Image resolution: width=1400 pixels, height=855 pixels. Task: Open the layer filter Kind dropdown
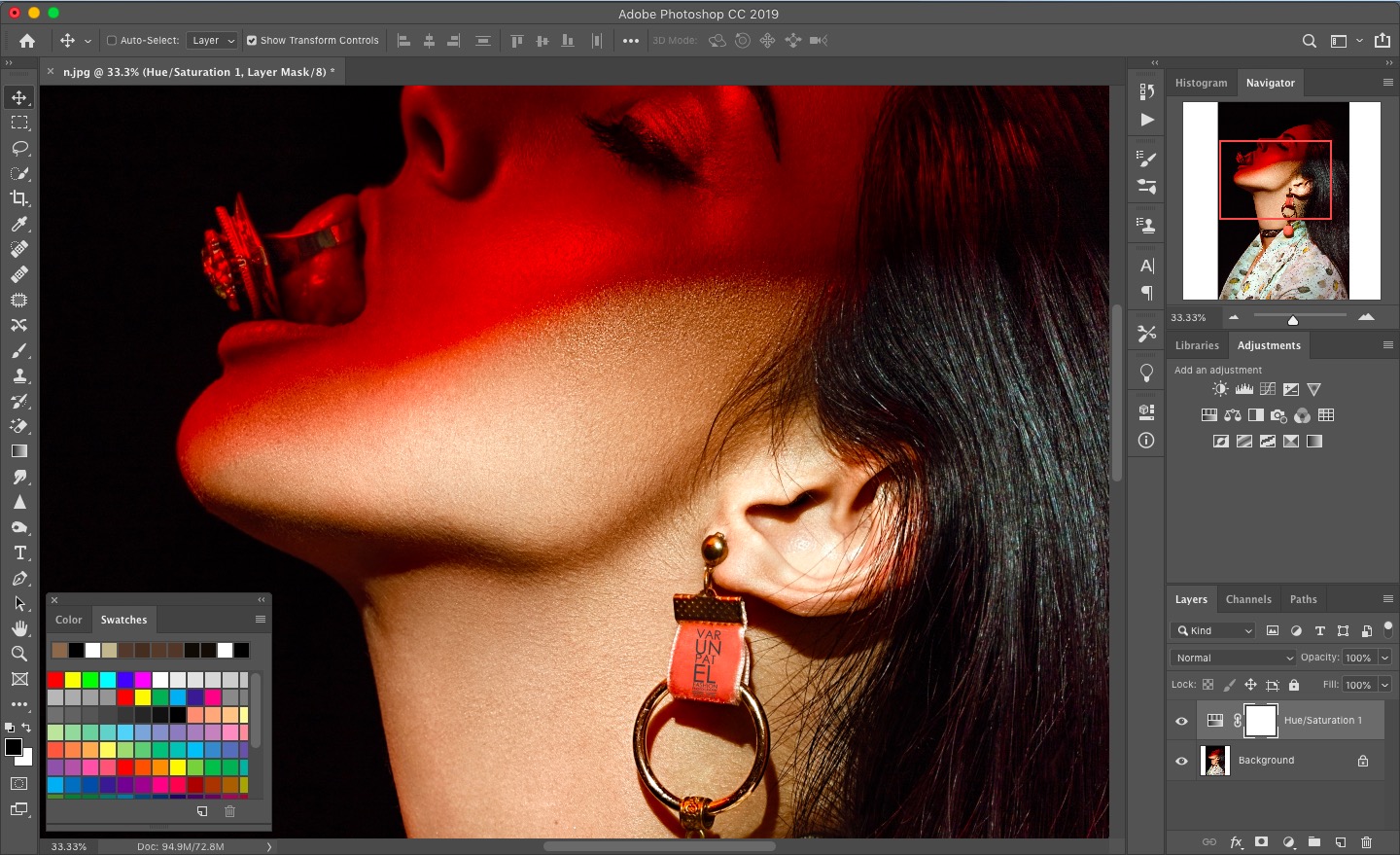(1213, 630)
